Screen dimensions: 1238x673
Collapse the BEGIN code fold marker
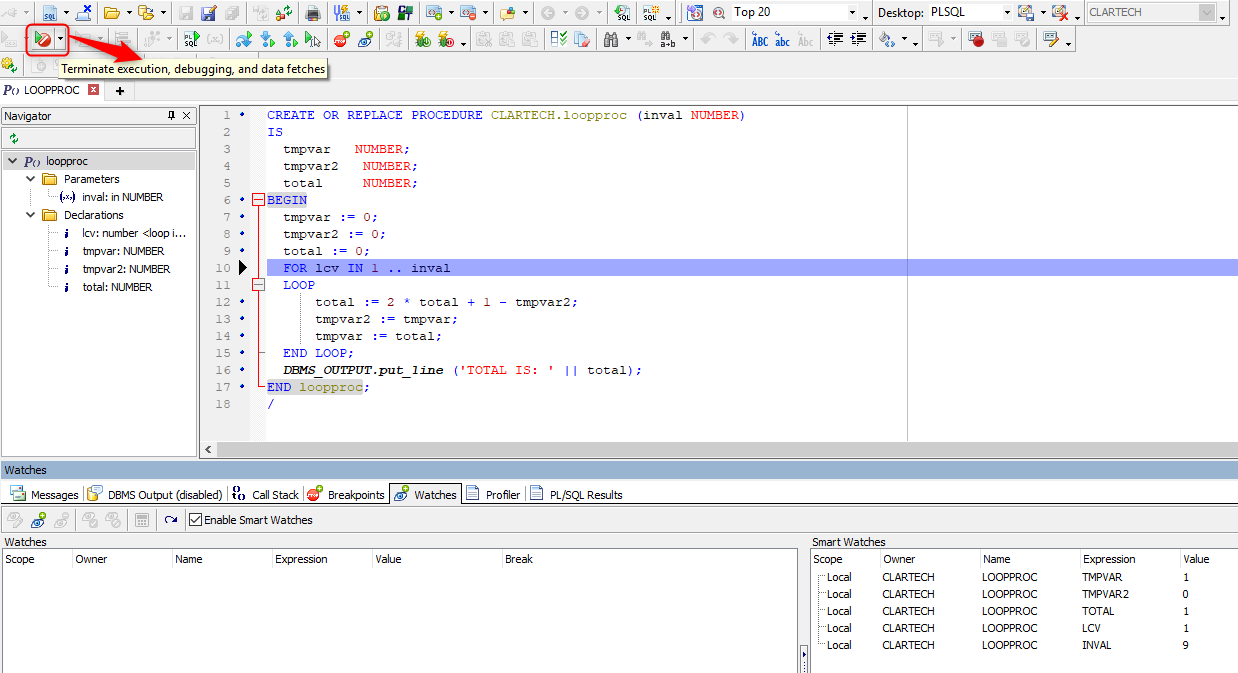(x=259, y=200)
